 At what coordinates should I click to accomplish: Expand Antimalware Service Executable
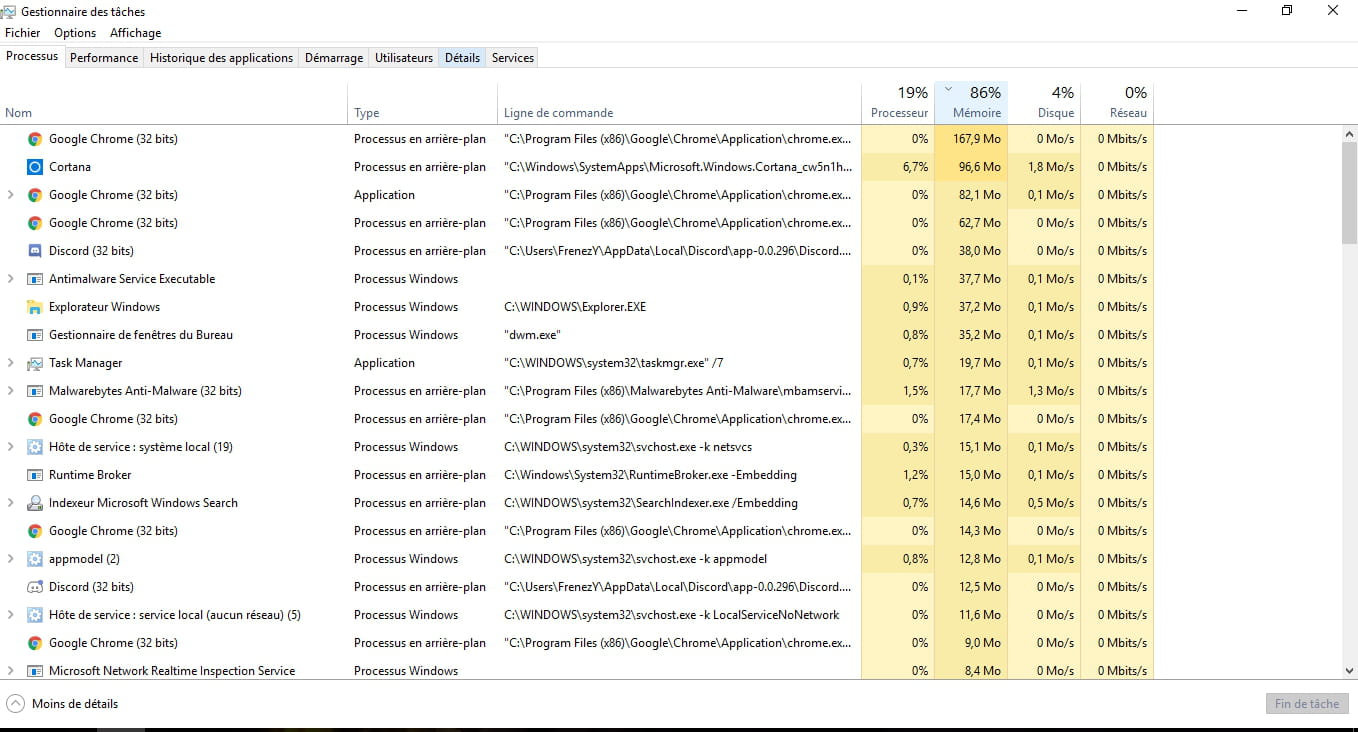point(11,279)
